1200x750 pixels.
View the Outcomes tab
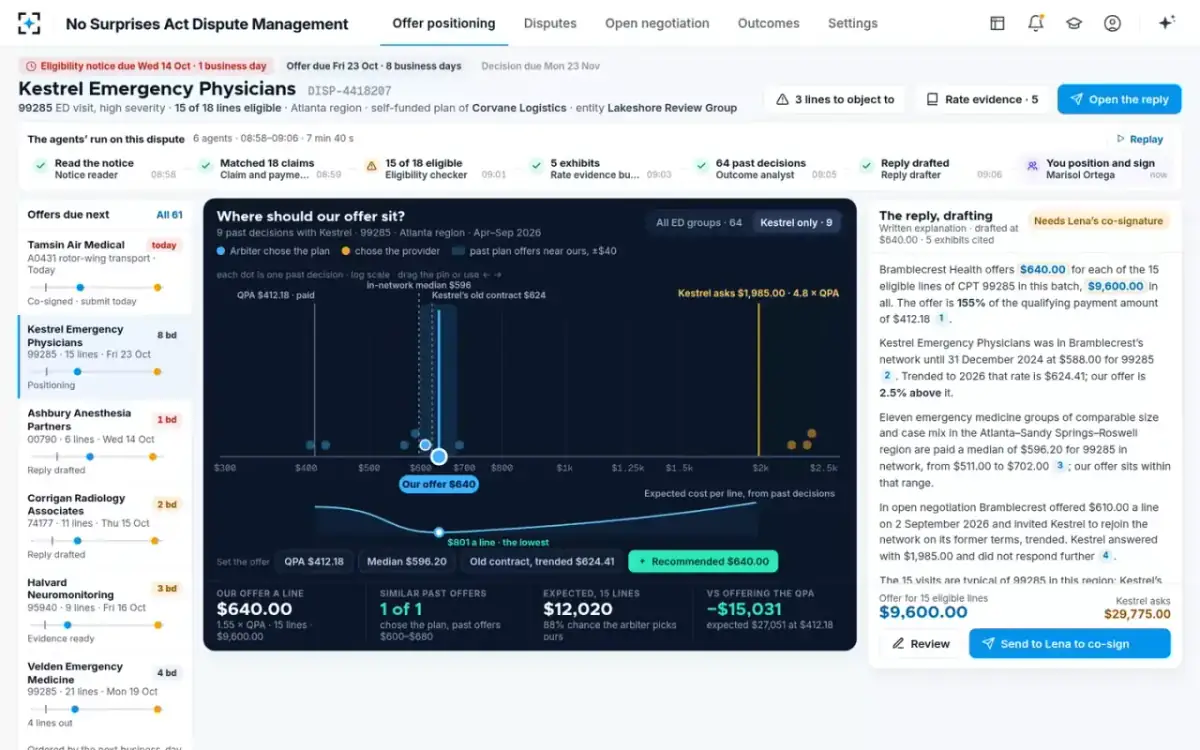pyautogui.click(x=768, y=23)
